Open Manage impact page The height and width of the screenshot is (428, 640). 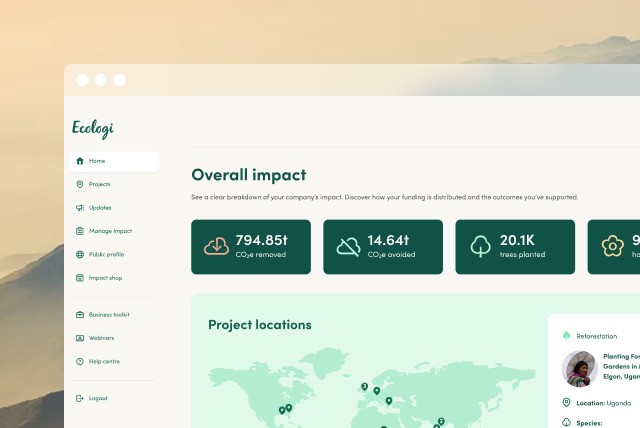point(110,231)
